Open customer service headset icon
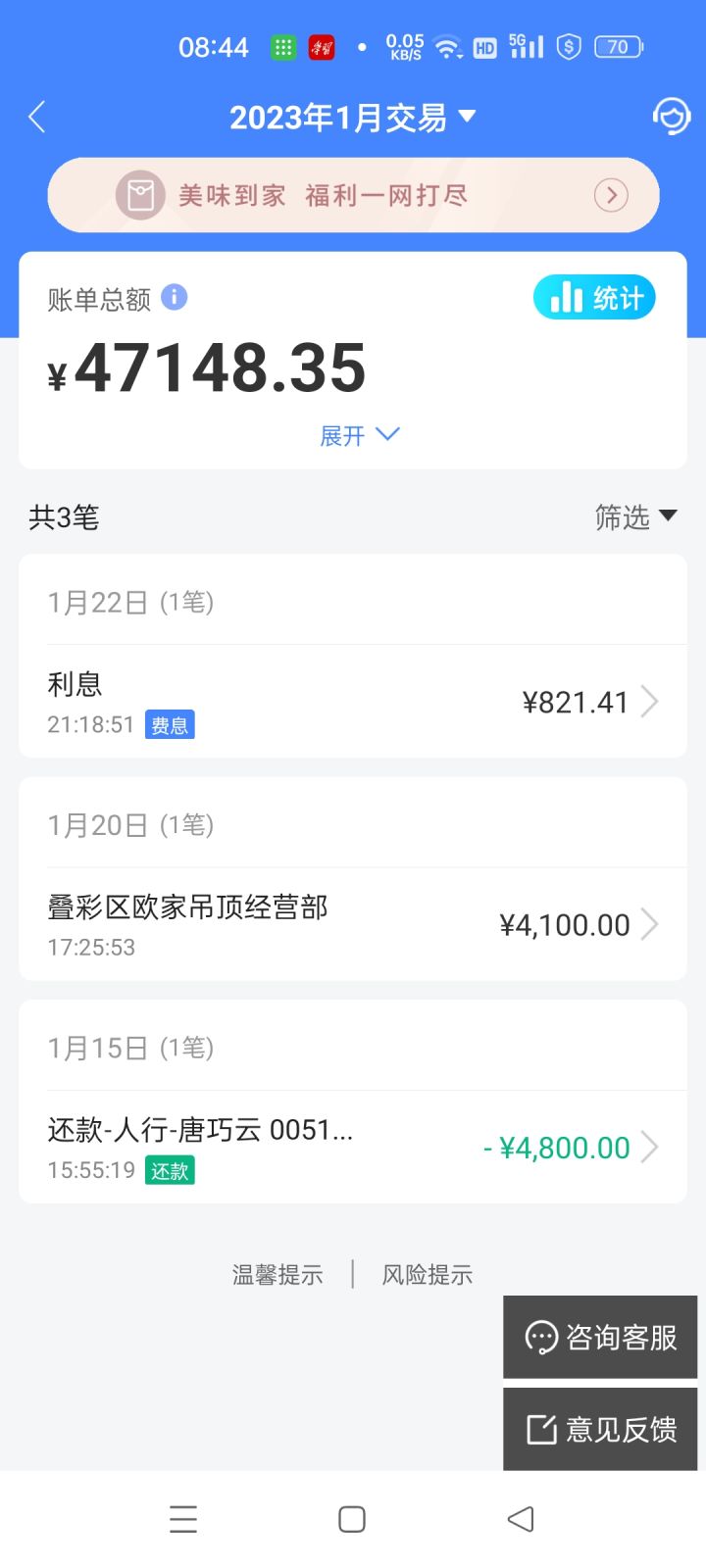This screenshot has height=1568, width=706. 671,118
